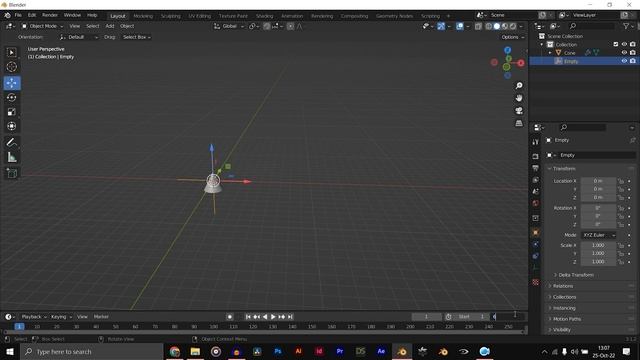
Task: Switch to the Shading workspace tab
Action: (x=264, y=16)
